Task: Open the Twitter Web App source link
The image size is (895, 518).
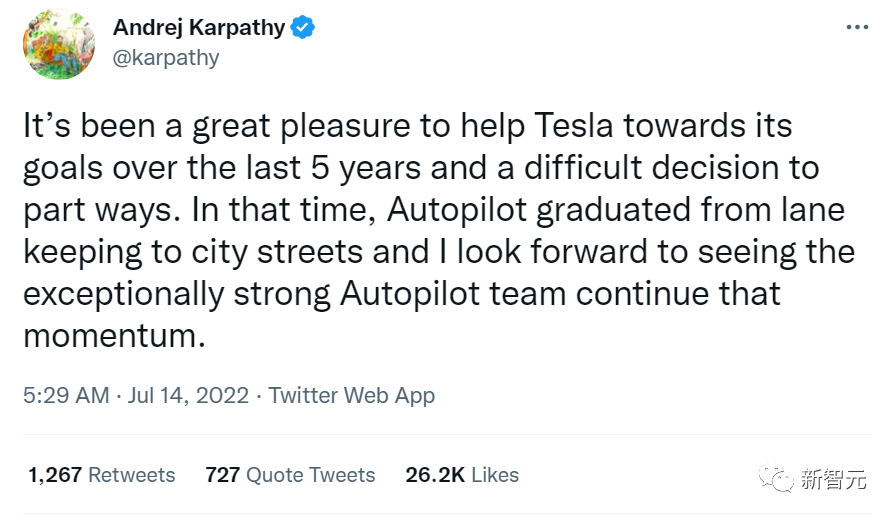Action: click(352, 395)
